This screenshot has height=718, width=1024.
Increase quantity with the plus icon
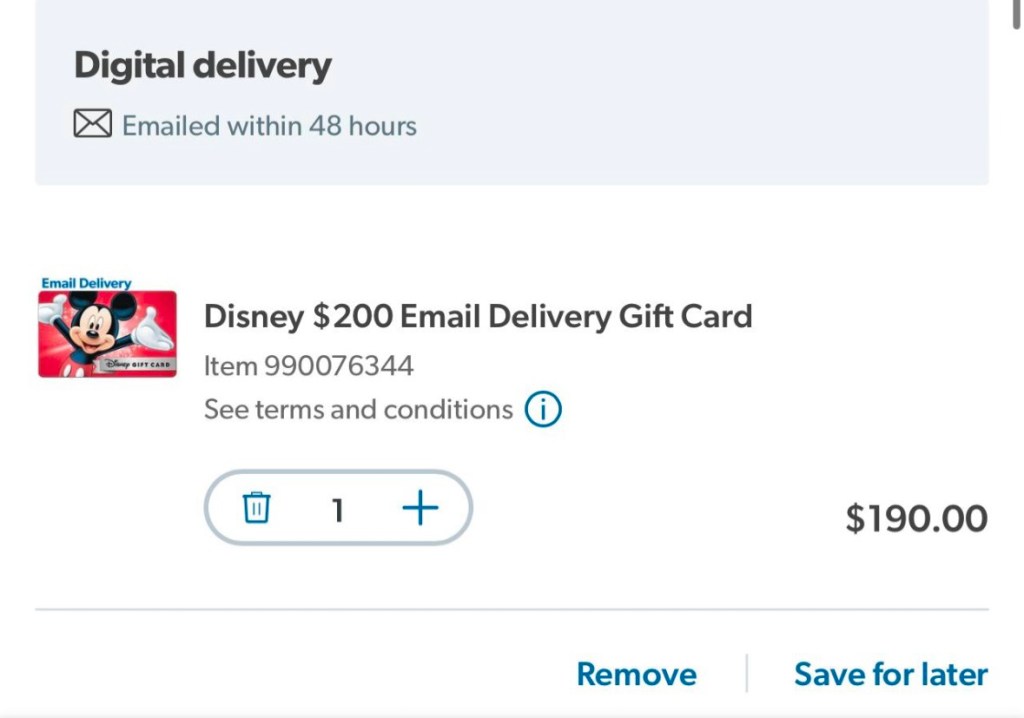coord(420,508)
